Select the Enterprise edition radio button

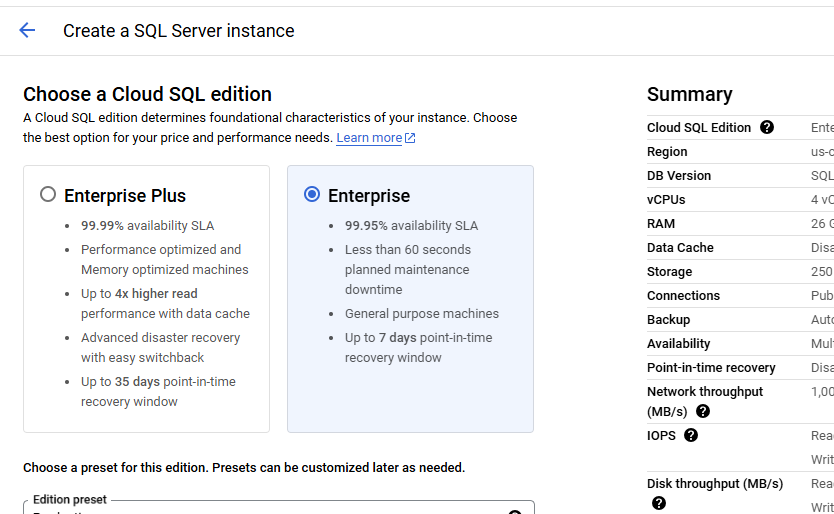(x=312, y=194)
